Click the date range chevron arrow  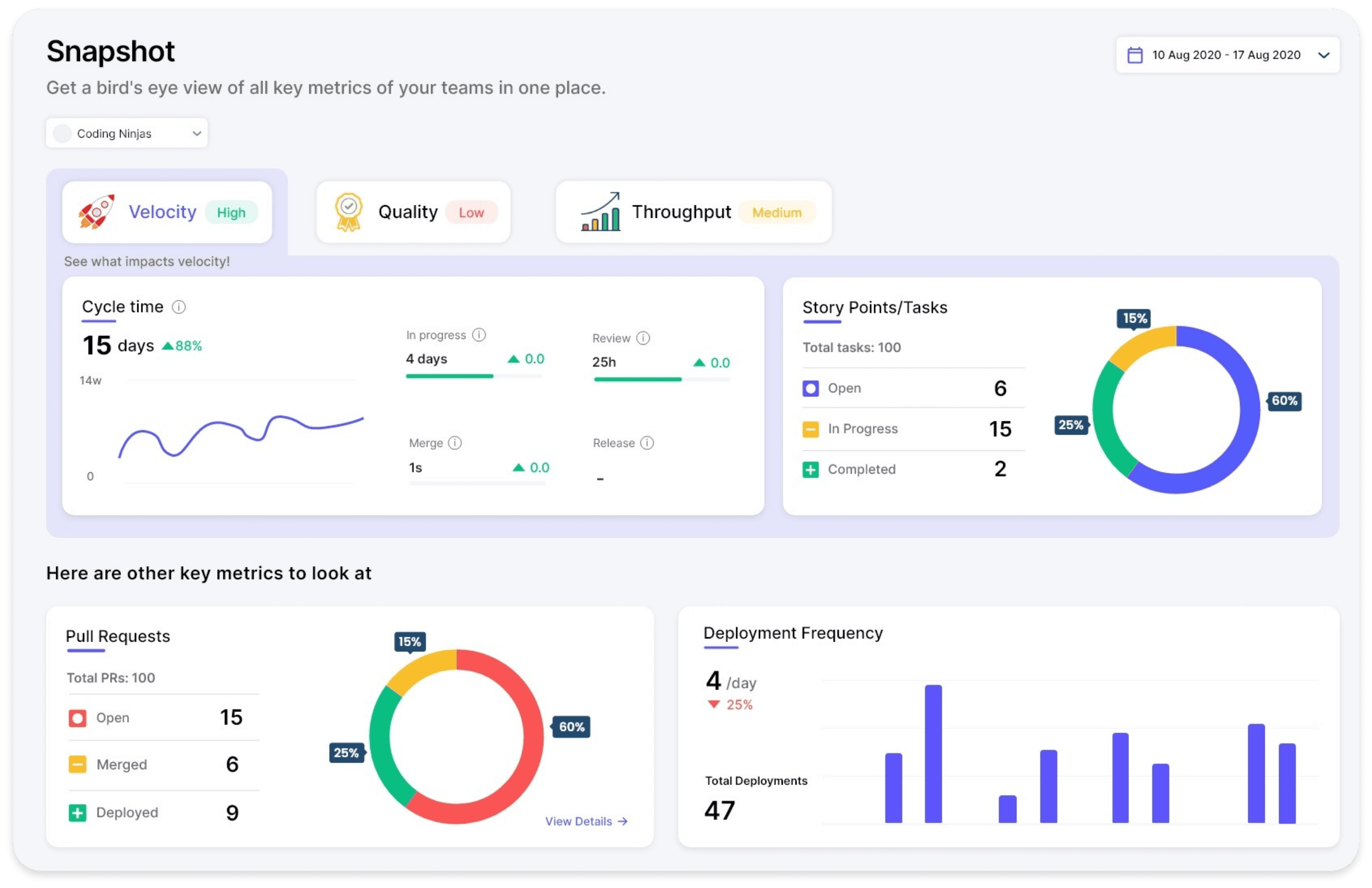tap(1323, 55)
